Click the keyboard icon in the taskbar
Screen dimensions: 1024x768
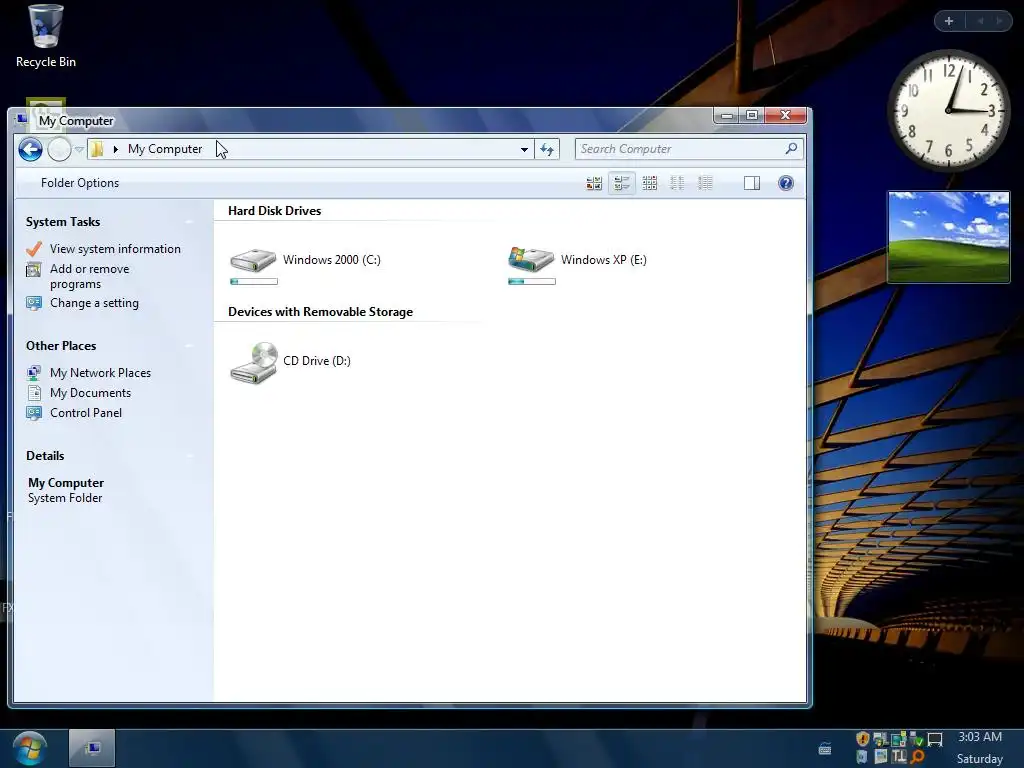pyautogui.click(x=825, y=749)
